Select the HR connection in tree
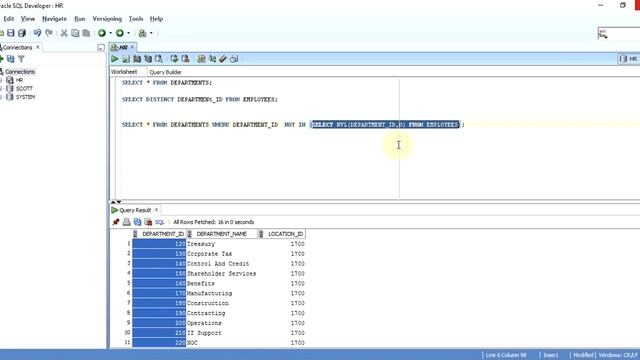Viewport: 640px width, 360px height. click(x=19, y=80)
